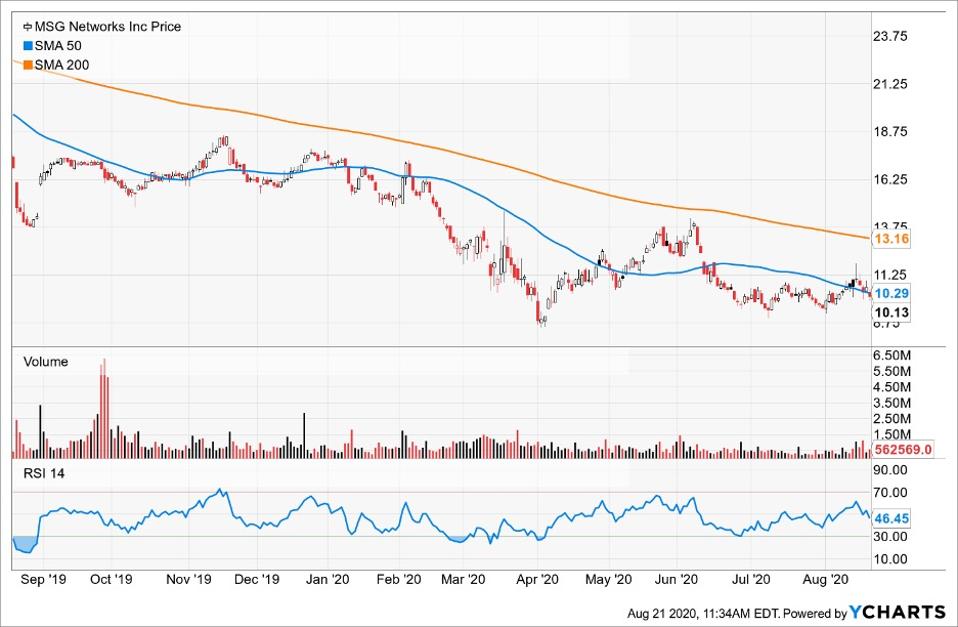The width and height of the screenshot is (958, 627).
Task: Click the YCHARTS logo
Action: pos(898,612)
